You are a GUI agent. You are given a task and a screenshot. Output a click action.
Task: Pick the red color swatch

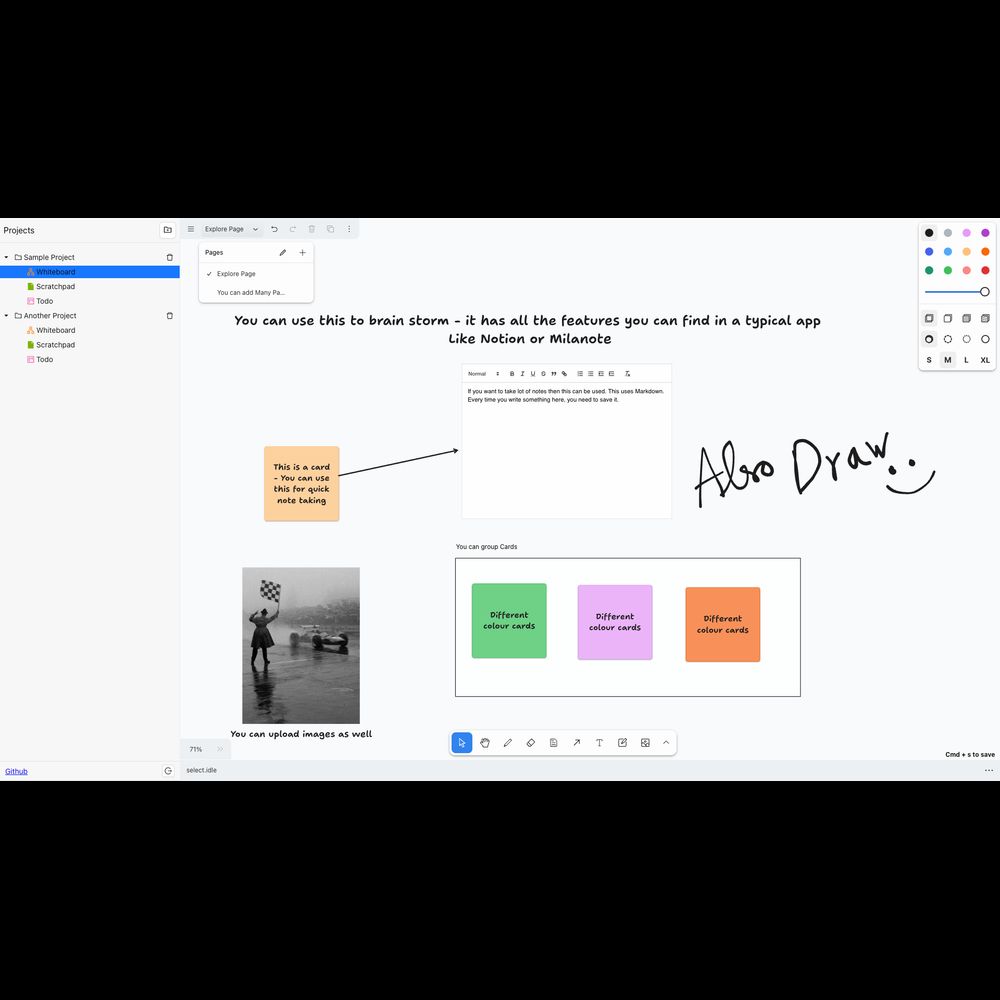(985, 270)
